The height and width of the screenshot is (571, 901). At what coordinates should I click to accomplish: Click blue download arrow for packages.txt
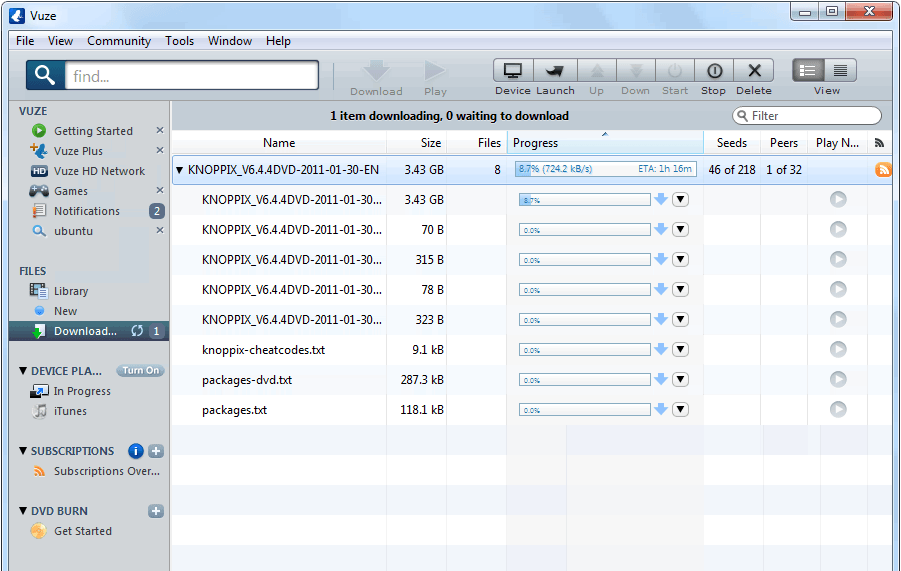[661, 409]
